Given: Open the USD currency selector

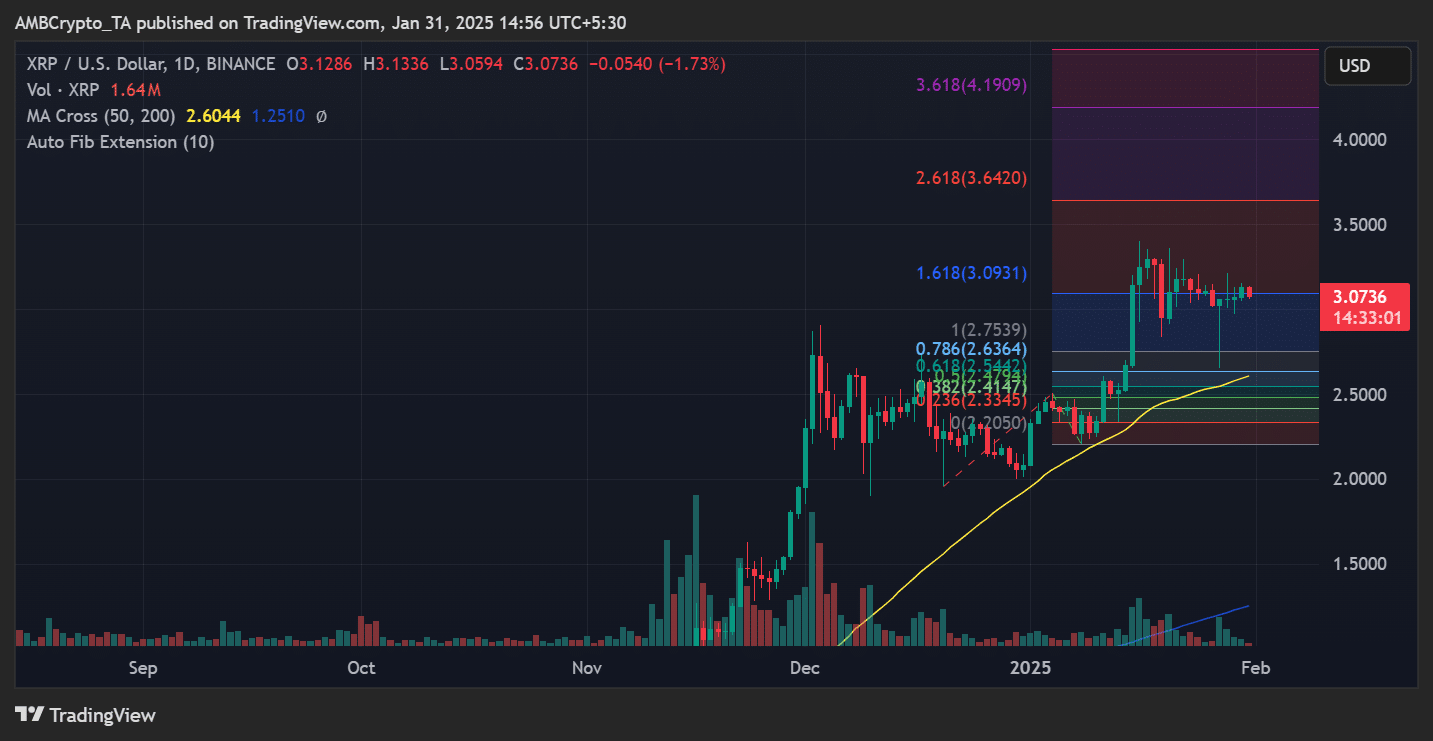Looking at the screenshot, I should [x=1367, y=66].
